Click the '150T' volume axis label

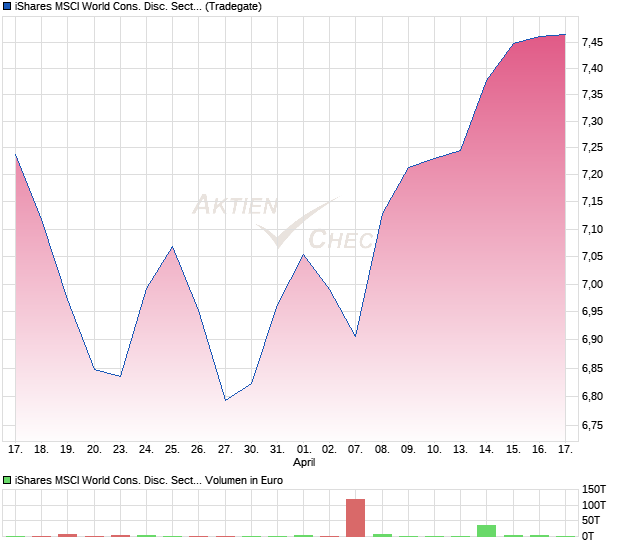click(x=594, y=489)
